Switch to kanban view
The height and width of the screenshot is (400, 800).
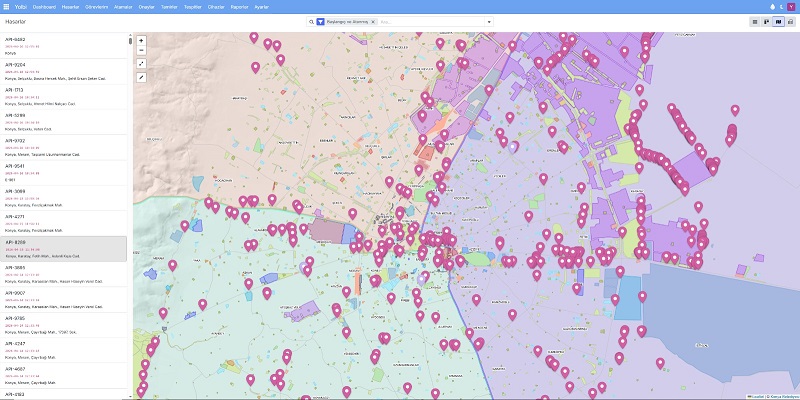pyautogui.click(x=766, y=20)
